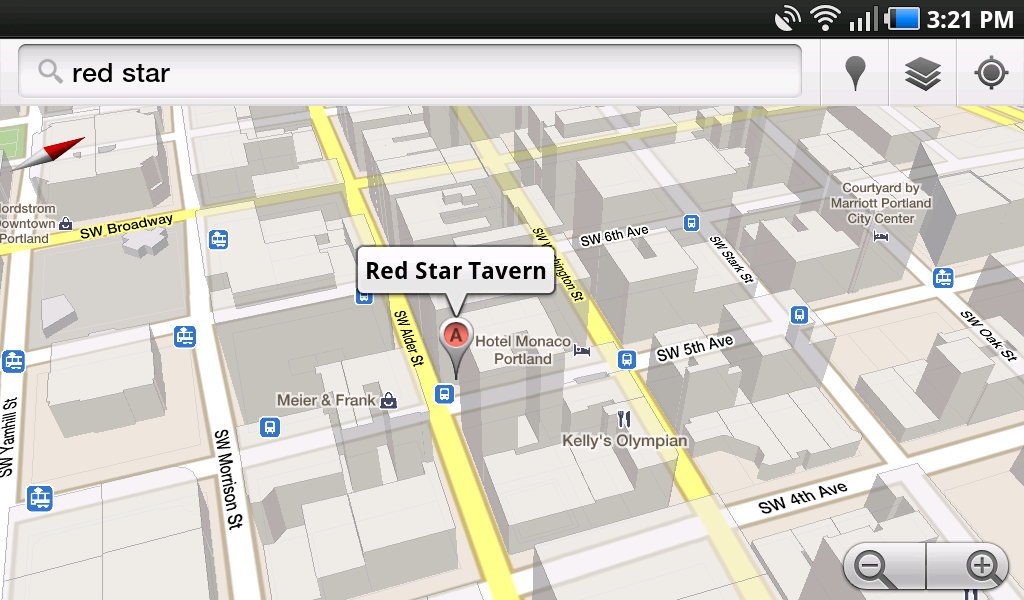This screenshot has width=1024, height=600.
Task: Center map on My Location
Action: pyautogui.click(x=991, y=72)
